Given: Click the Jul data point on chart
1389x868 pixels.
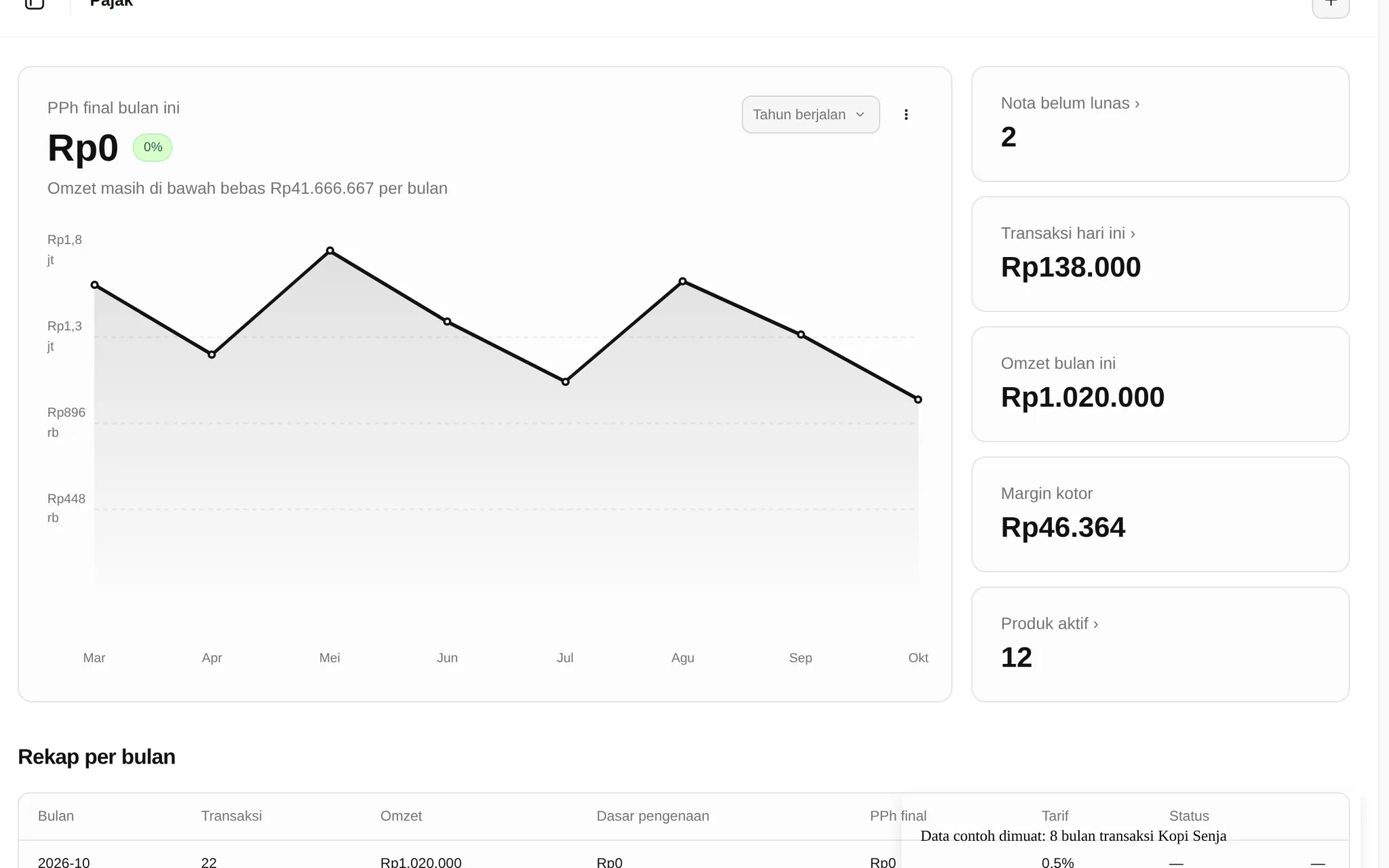Looking at the screenshot, I should point(566,382).
